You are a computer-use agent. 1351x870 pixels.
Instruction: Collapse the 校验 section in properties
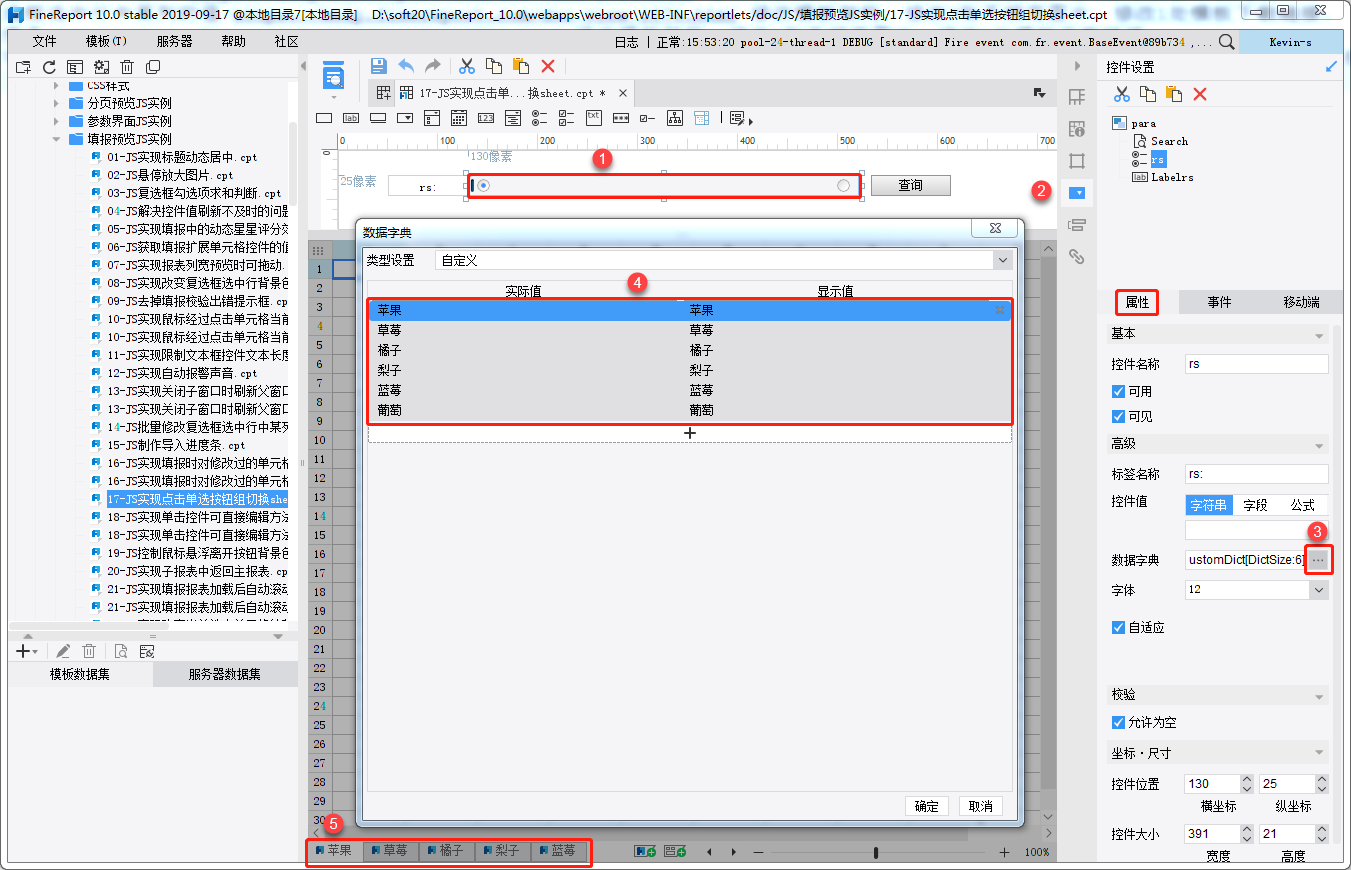[1320, 696]
